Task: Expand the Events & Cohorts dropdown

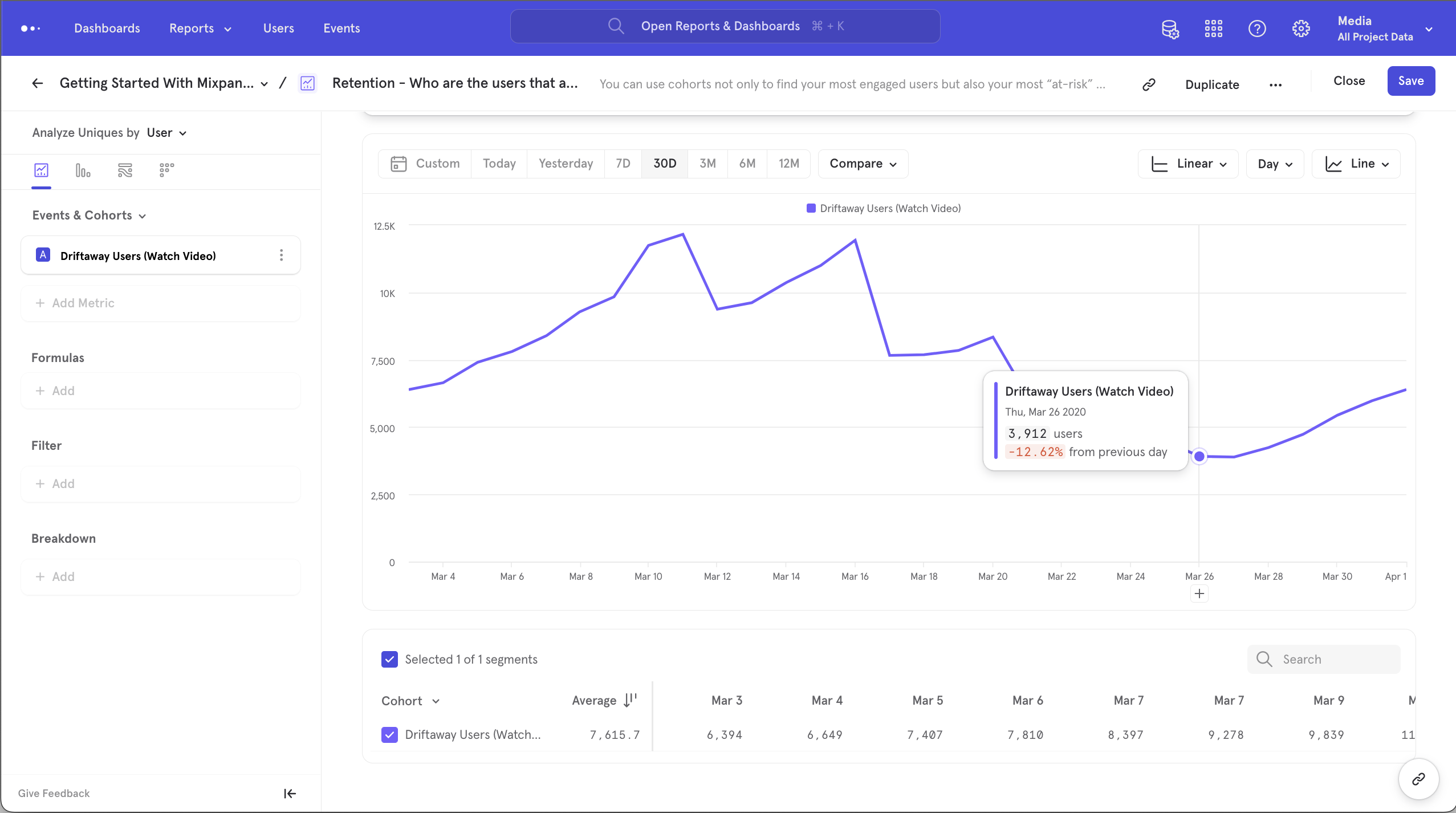Action: pyautogui.click(x=90, y=215)
